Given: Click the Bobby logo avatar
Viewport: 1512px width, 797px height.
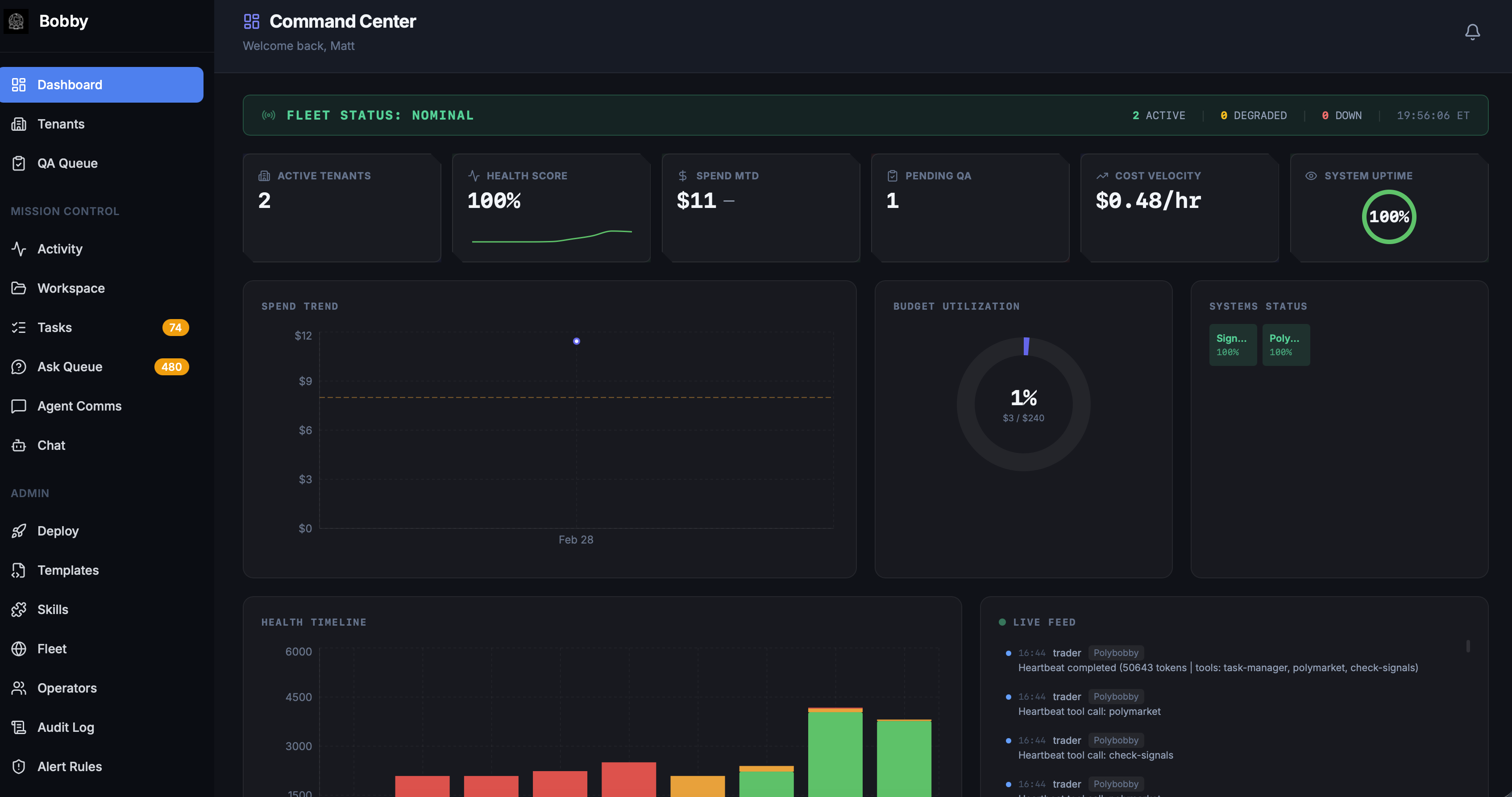Looking at the screenshot, I should point(16,21).
